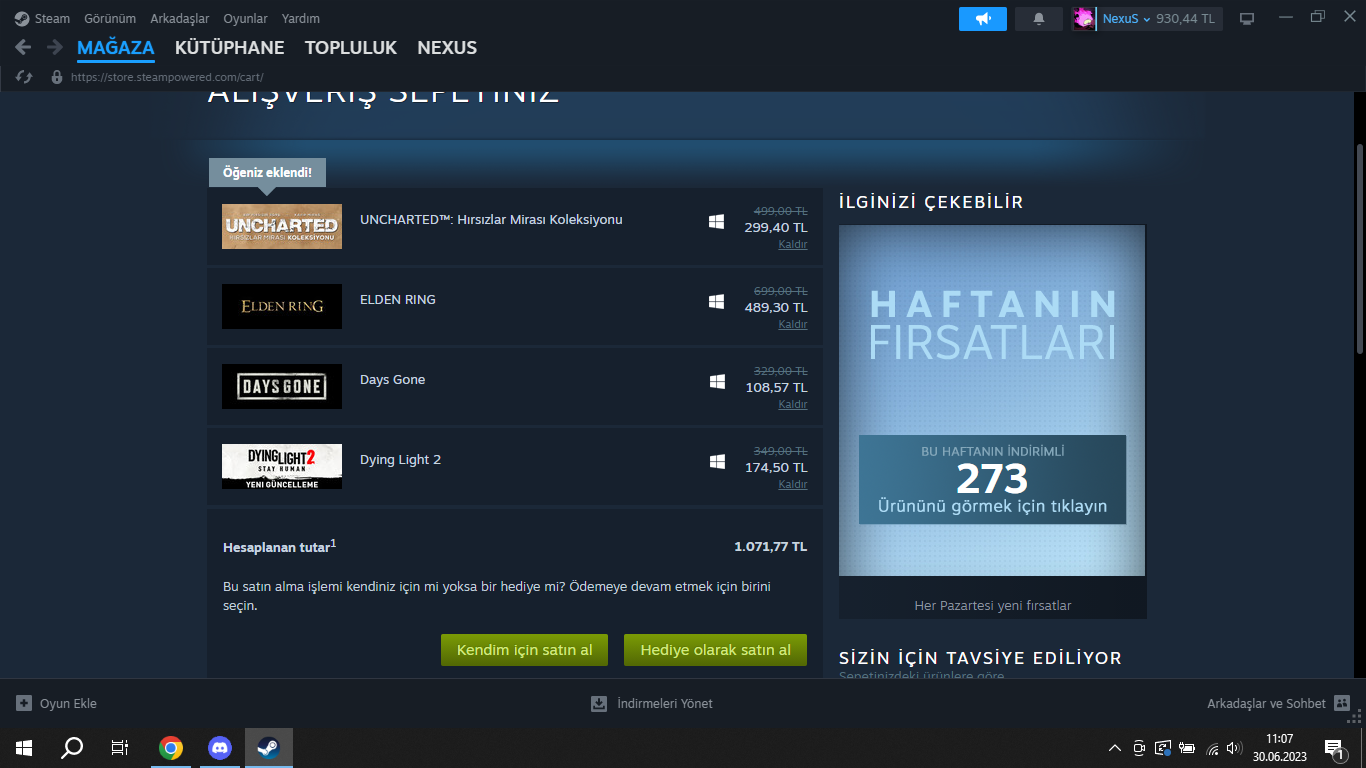Open the NEXUS profile tab
The width and height of the screenshot is (1366, 768).
[447, 48]
